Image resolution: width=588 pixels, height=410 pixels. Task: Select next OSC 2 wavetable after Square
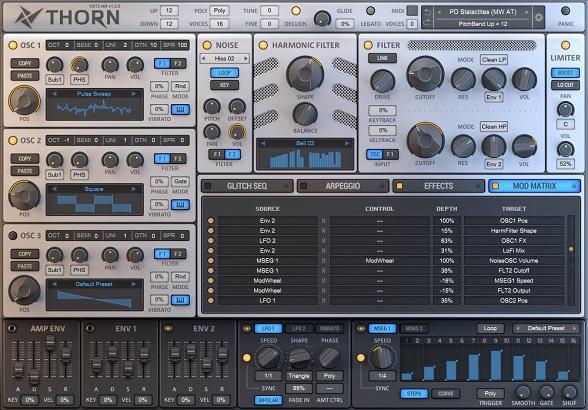click(134, 189)
